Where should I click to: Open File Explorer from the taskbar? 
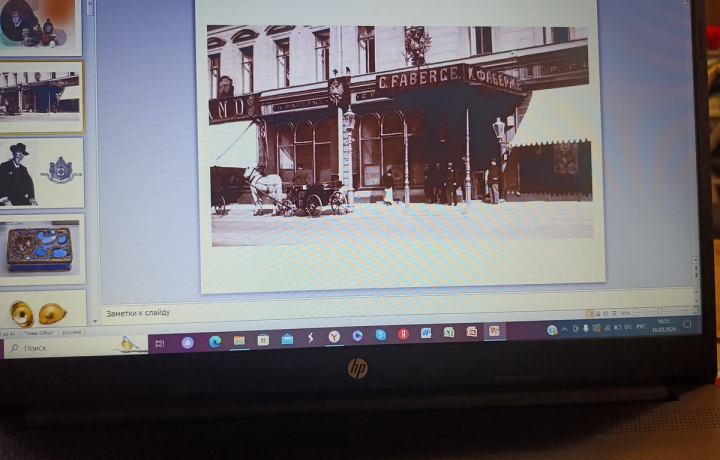[x=239, y=340]
